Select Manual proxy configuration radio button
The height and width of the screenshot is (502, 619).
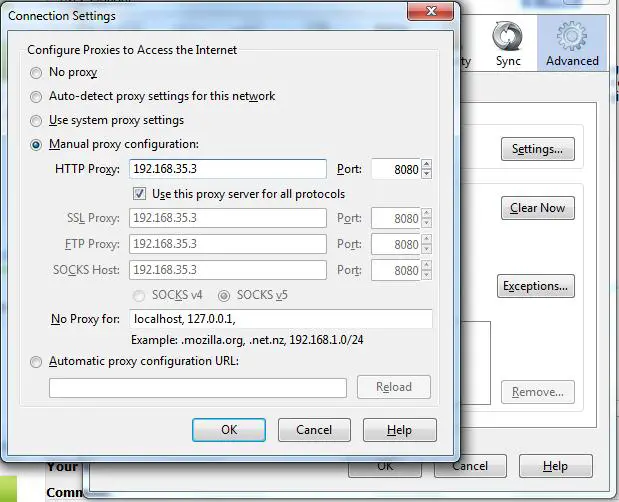pos(36,145)
